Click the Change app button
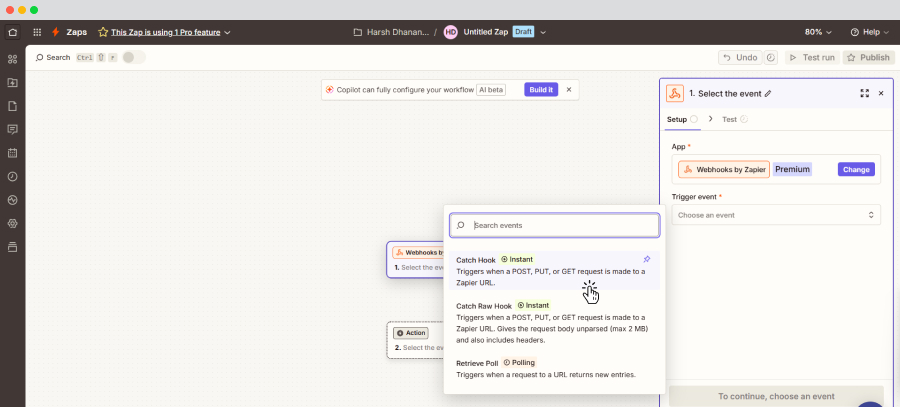The height and width of the screenshot is (407, 900). [856, 169]
